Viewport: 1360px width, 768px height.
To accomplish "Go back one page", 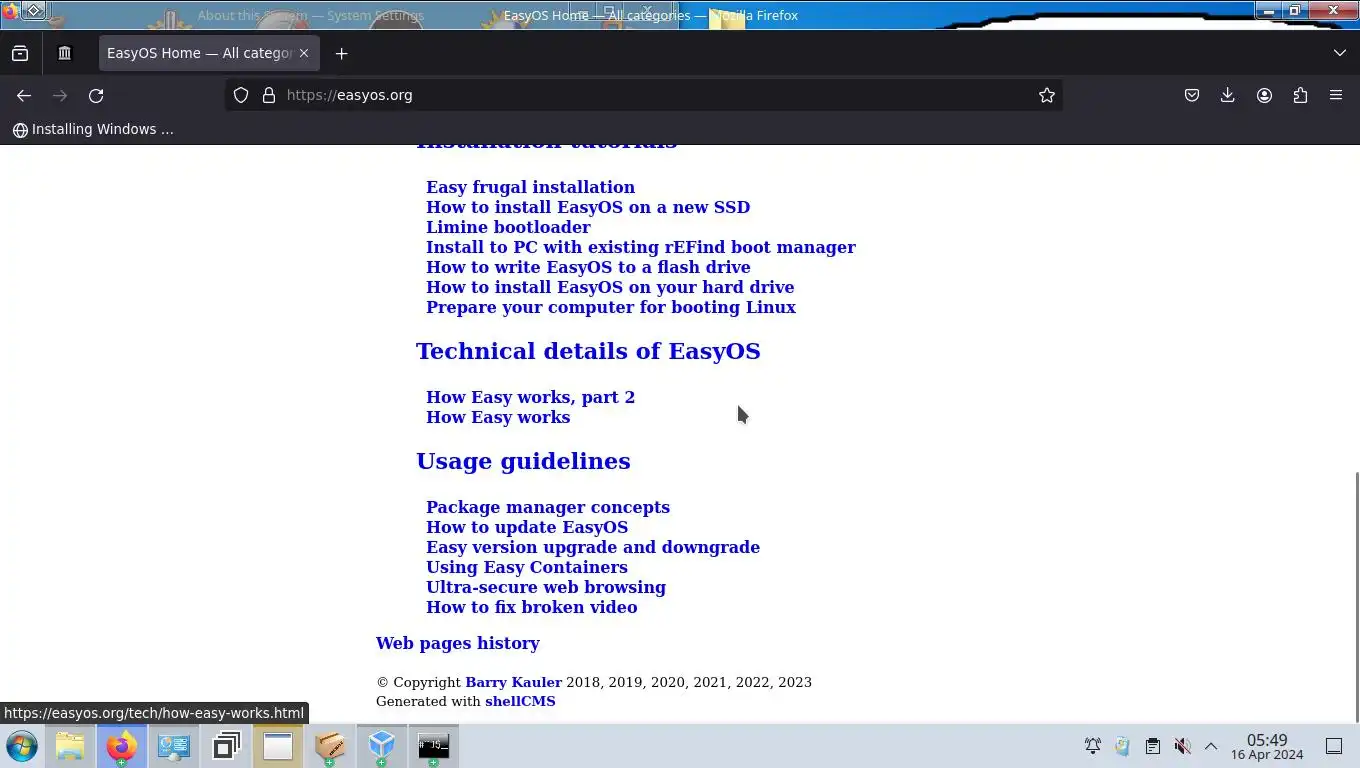I will pos(24,95).
